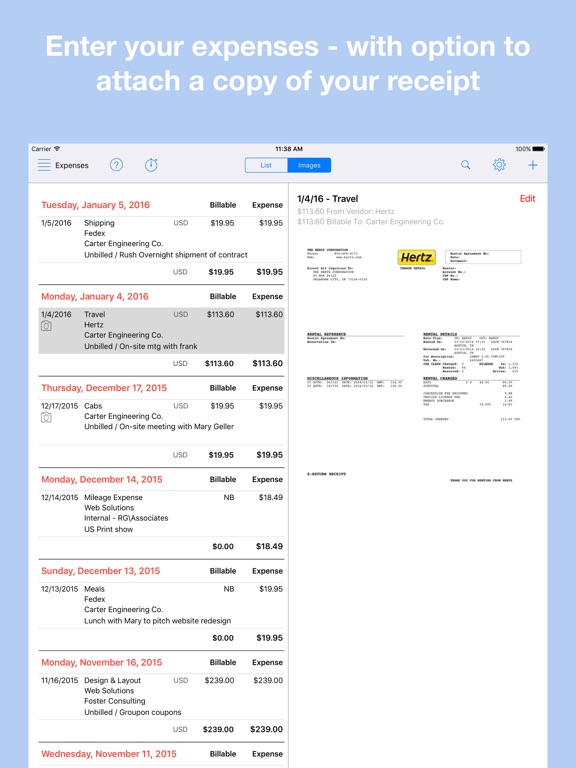Tap the camera icon on the Cabs expense
The image size is (576, 768).
(x=46, y=417)
